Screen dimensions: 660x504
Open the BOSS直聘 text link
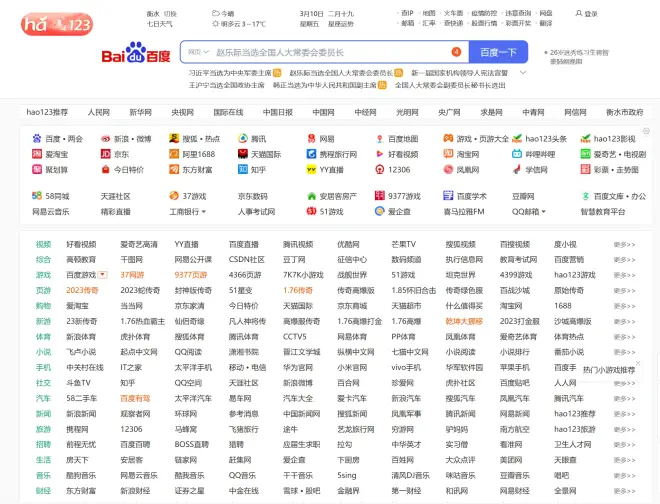pyautogui.click(x=192, y=445)
